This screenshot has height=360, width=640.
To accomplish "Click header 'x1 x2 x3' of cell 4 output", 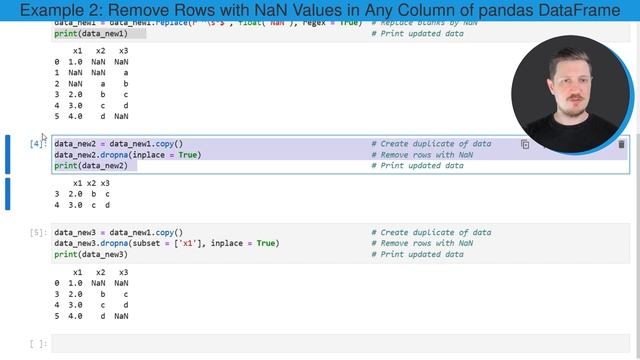I will point(91,183).
